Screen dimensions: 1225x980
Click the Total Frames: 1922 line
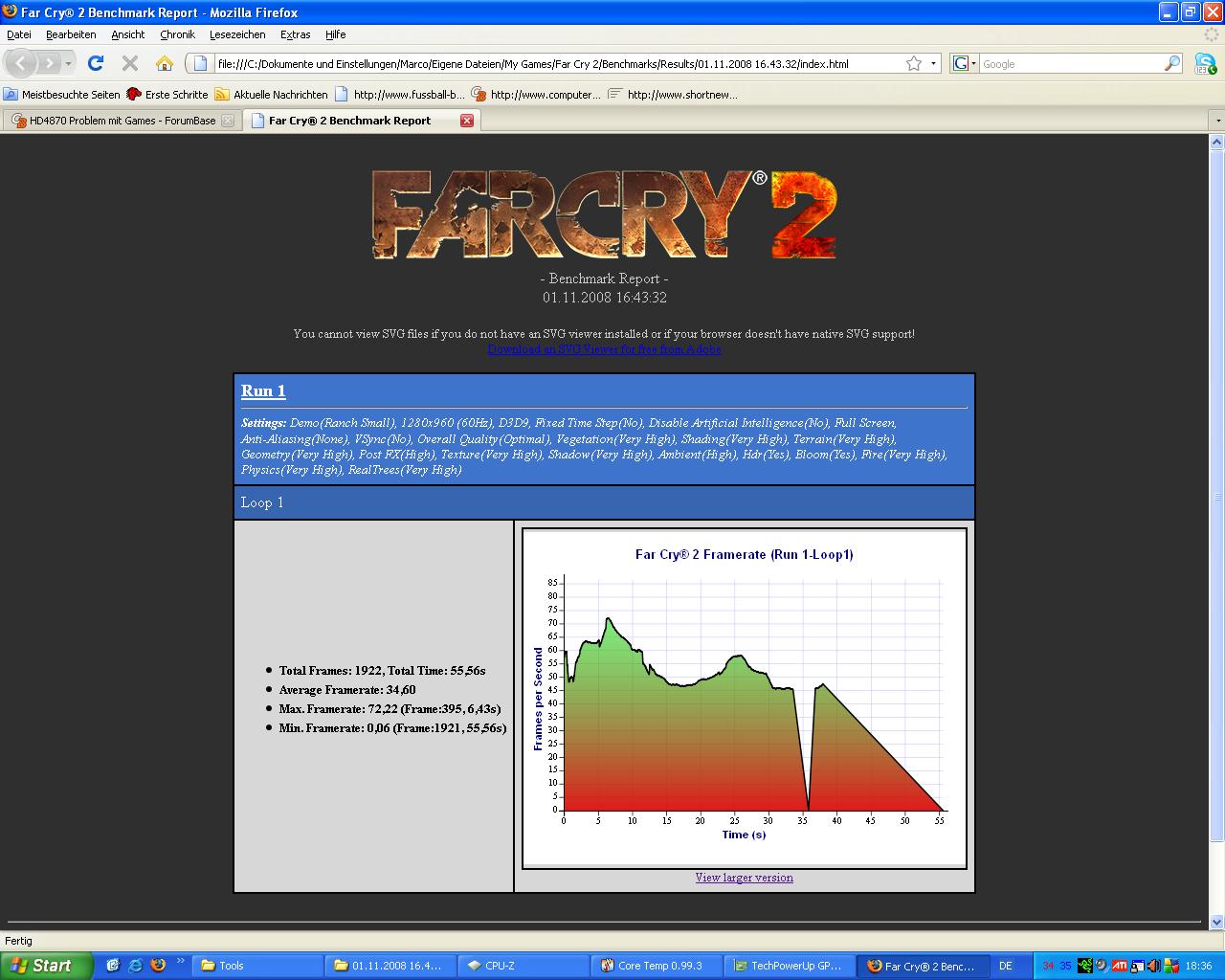point(382,671)
